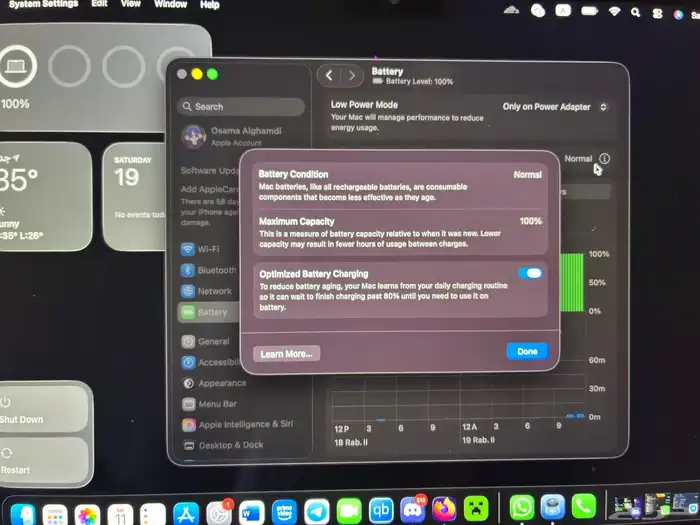Screen dimensions: 700x525
Task: Go forward in System Settings
Action: click(x=352, y=75)
